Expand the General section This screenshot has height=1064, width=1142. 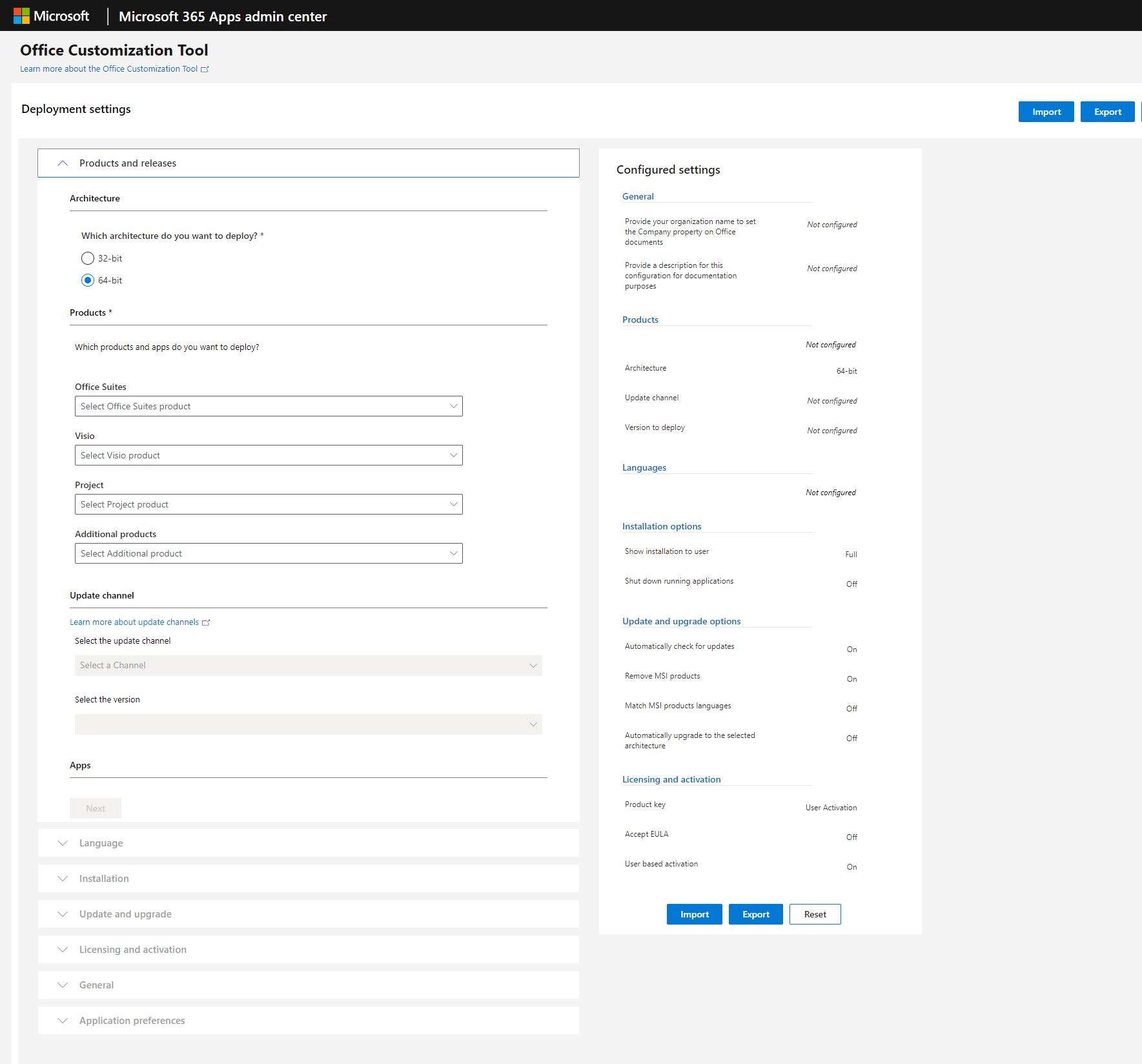(x=309, y=985)
